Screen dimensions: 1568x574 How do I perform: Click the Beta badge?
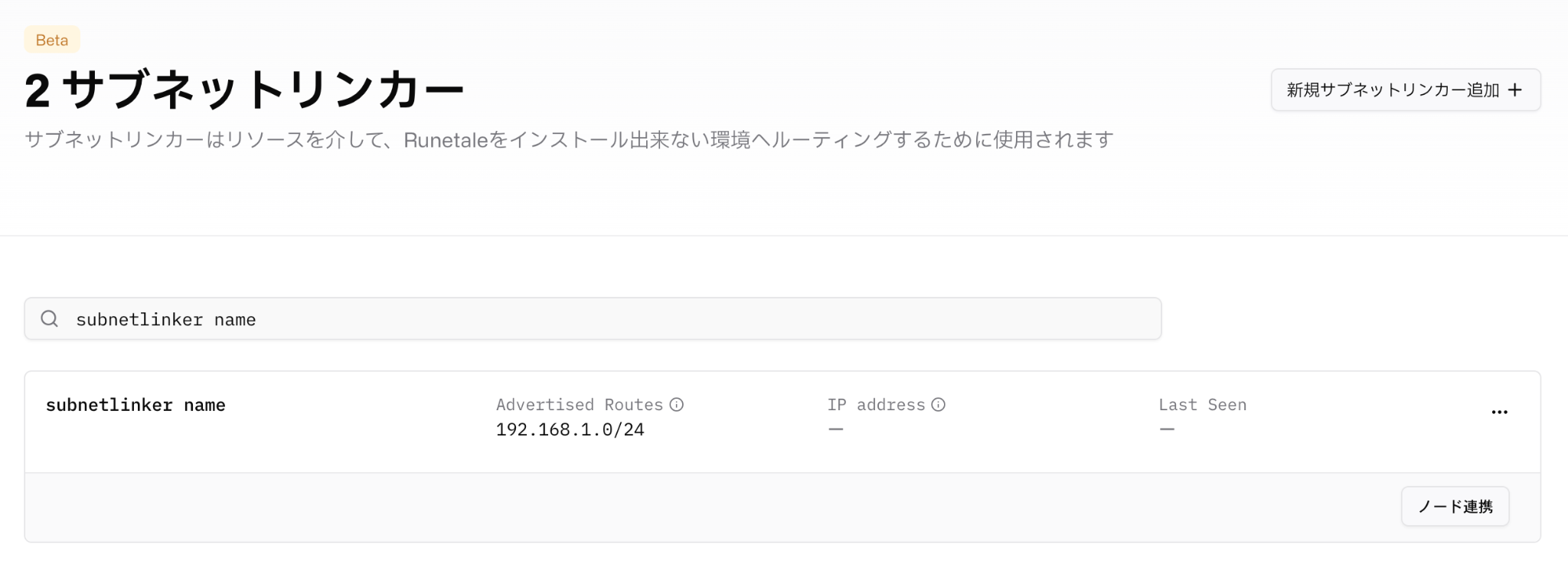point(52,40)
